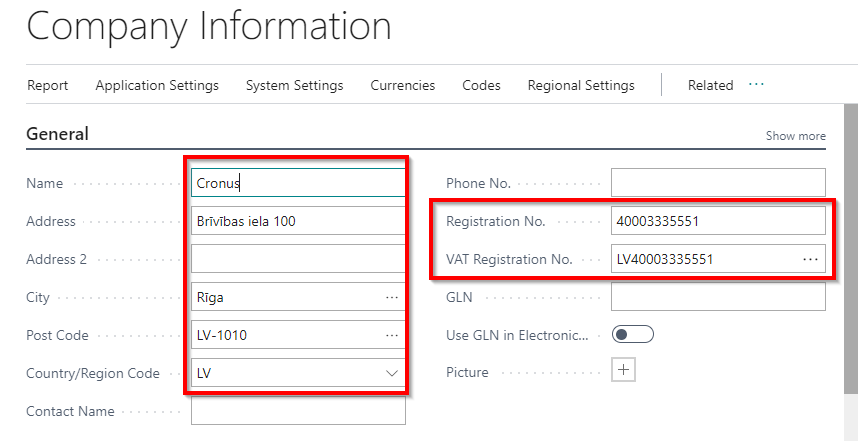Open VAT Registration No. ellipsis lookup
Image resolution: width=863 pixels, height=441 pixels.
click(810, 259)
